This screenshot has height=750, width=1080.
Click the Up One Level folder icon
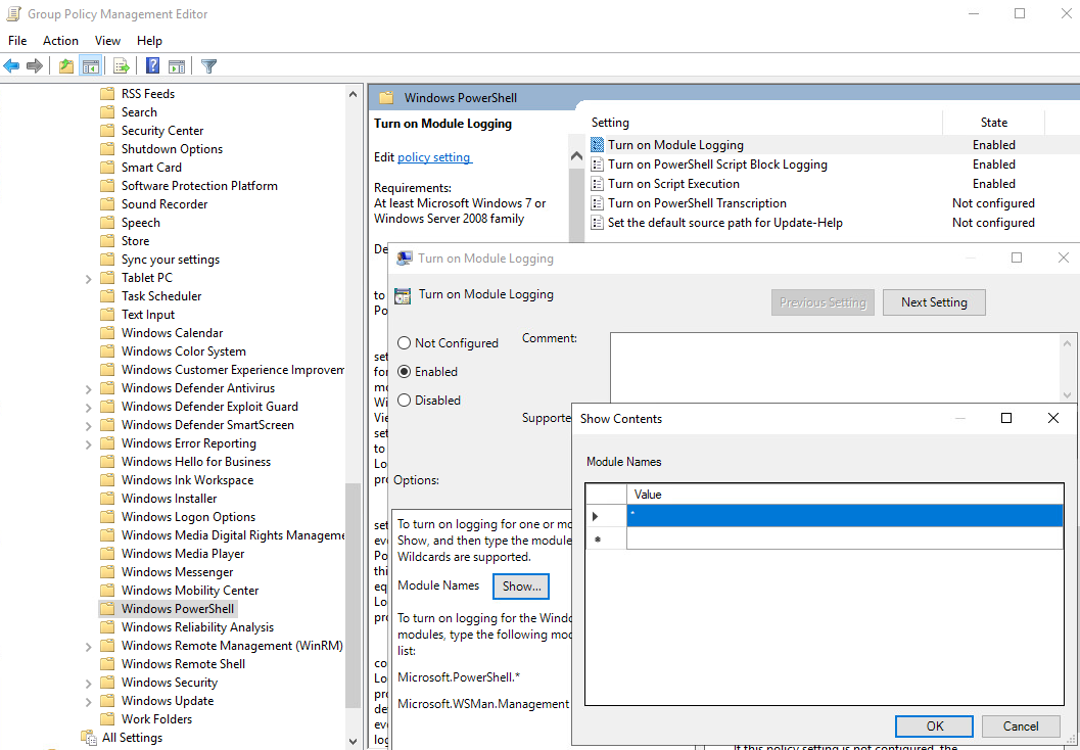pos(66,66)
